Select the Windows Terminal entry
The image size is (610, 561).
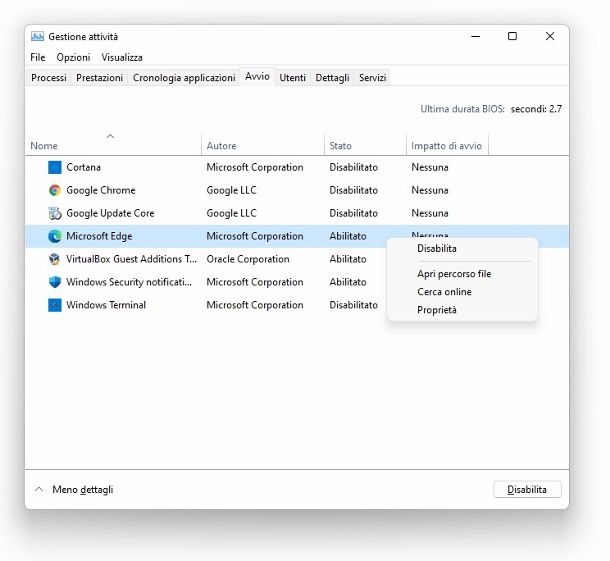pos(106,305)
